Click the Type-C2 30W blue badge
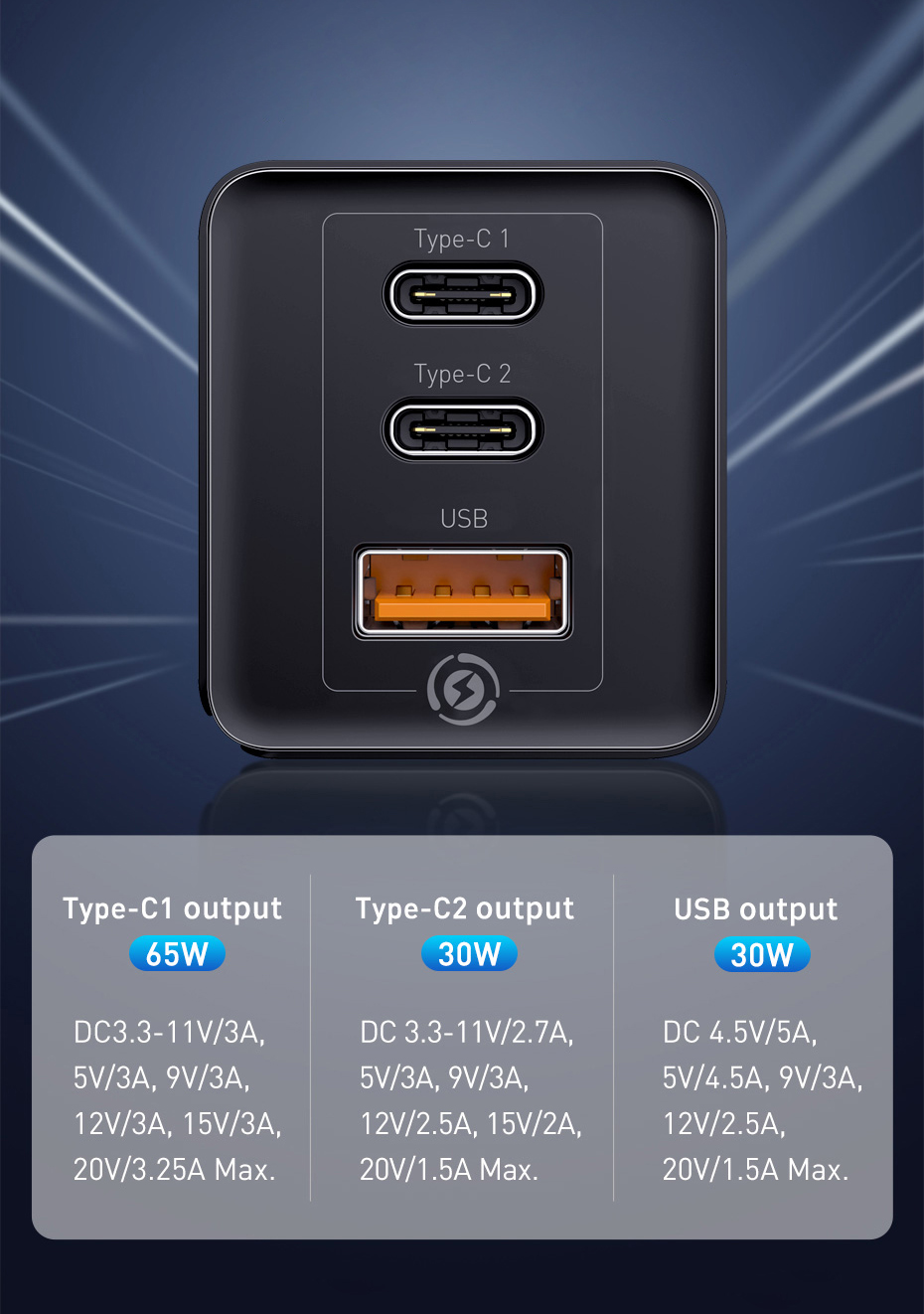Viewport: 924px width, 1314px height. (x=469, y=954)
